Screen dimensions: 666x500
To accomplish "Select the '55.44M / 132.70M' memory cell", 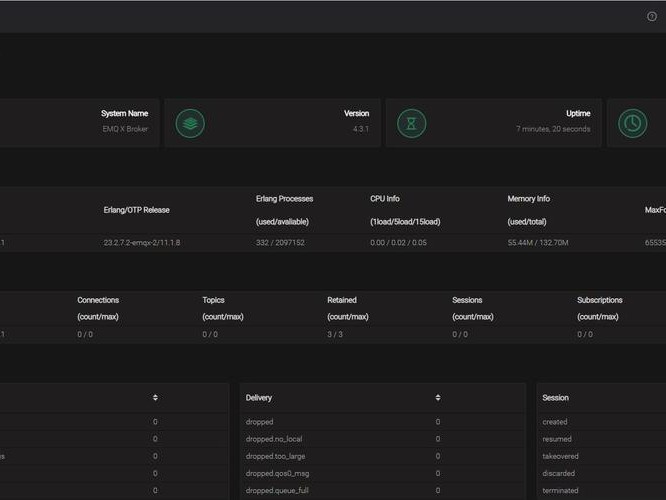I will pyautogui.click(x=538, y=243).
